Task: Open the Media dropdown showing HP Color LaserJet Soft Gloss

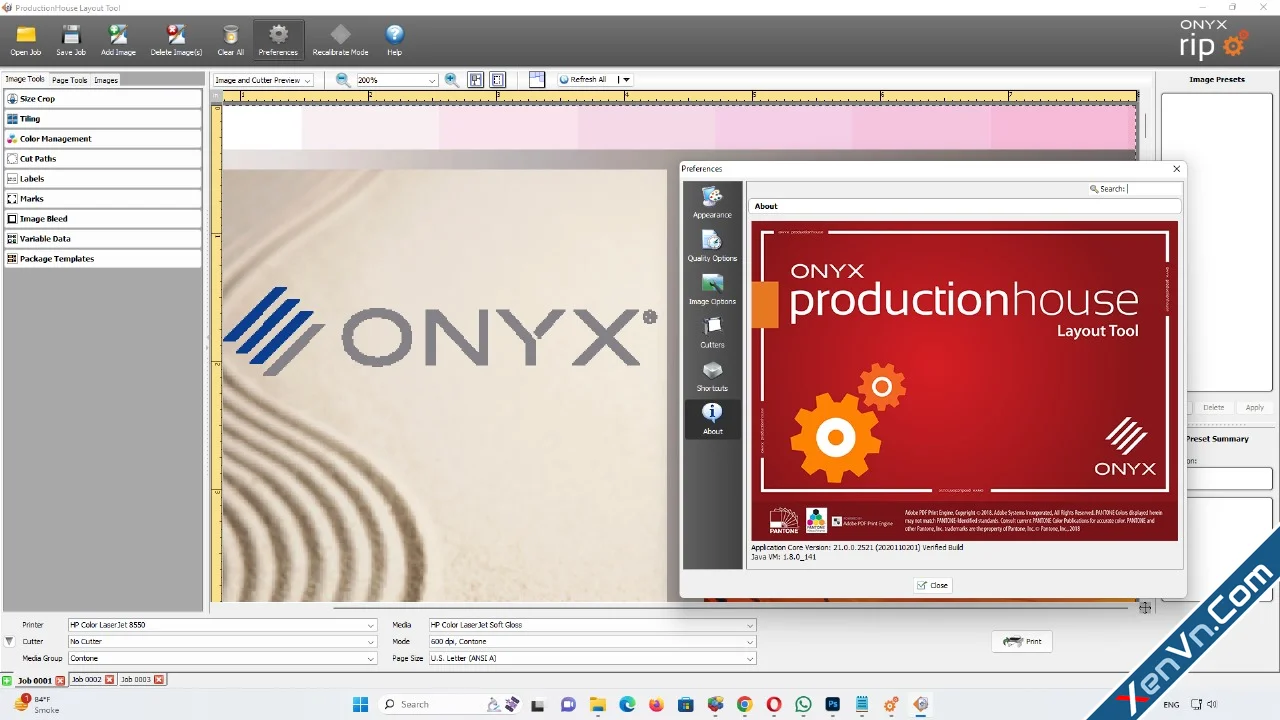Action: tap(592, 625)
